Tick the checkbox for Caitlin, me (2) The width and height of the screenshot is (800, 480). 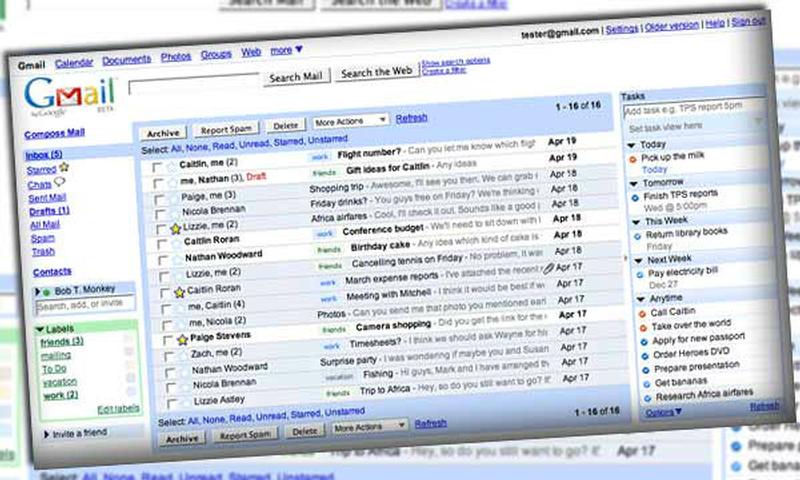pyautogui.click(x=157, y=167)
